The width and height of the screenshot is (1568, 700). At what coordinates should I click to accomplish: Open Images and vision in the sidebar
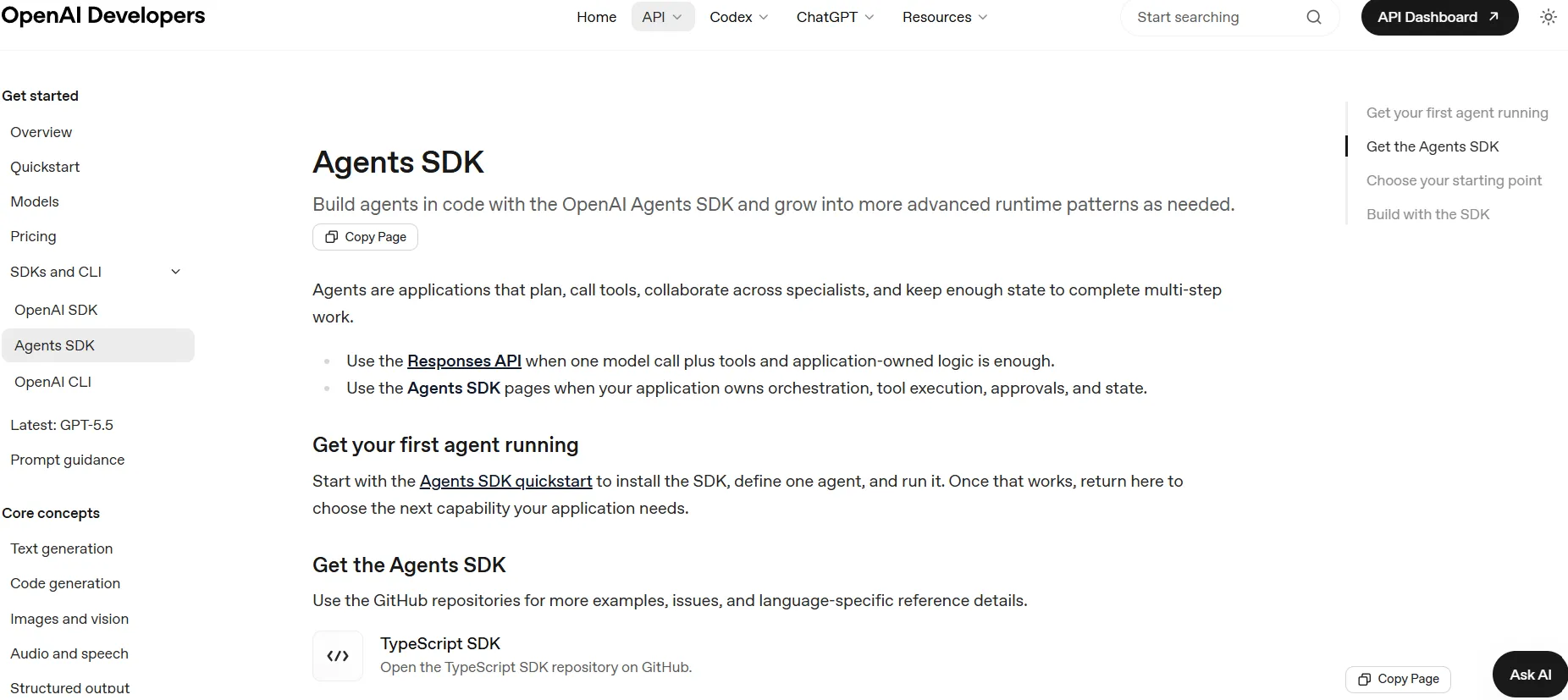(x=69, y=619)
